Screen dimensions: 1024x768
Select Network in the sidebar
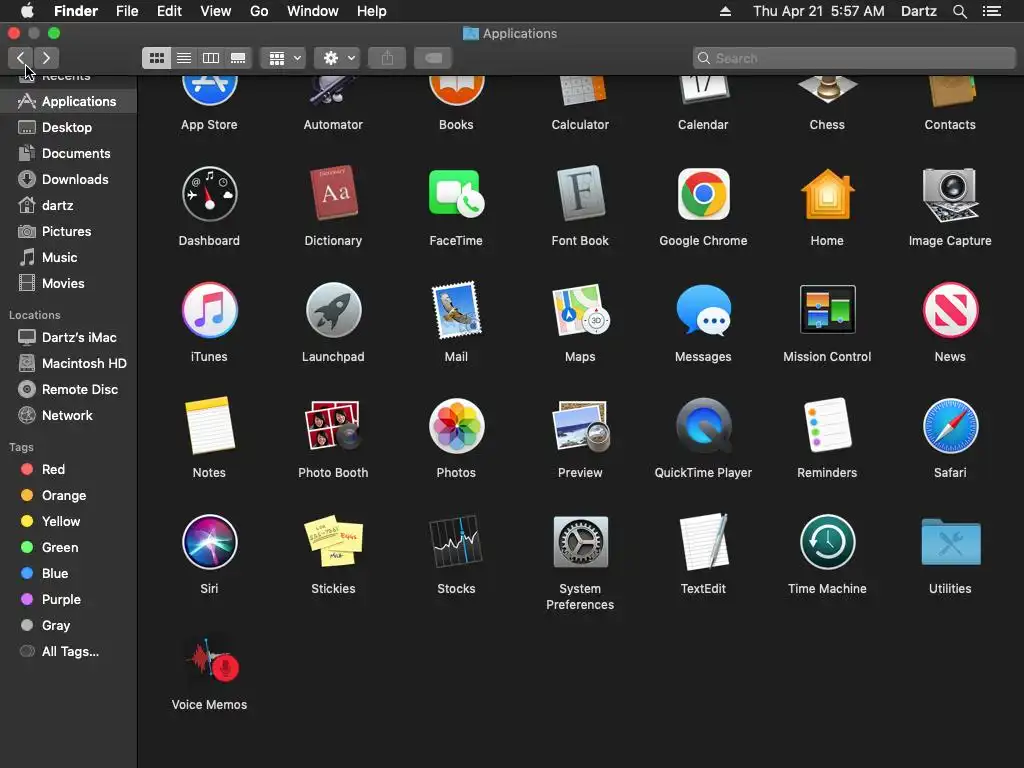click(x=68, y=415)
